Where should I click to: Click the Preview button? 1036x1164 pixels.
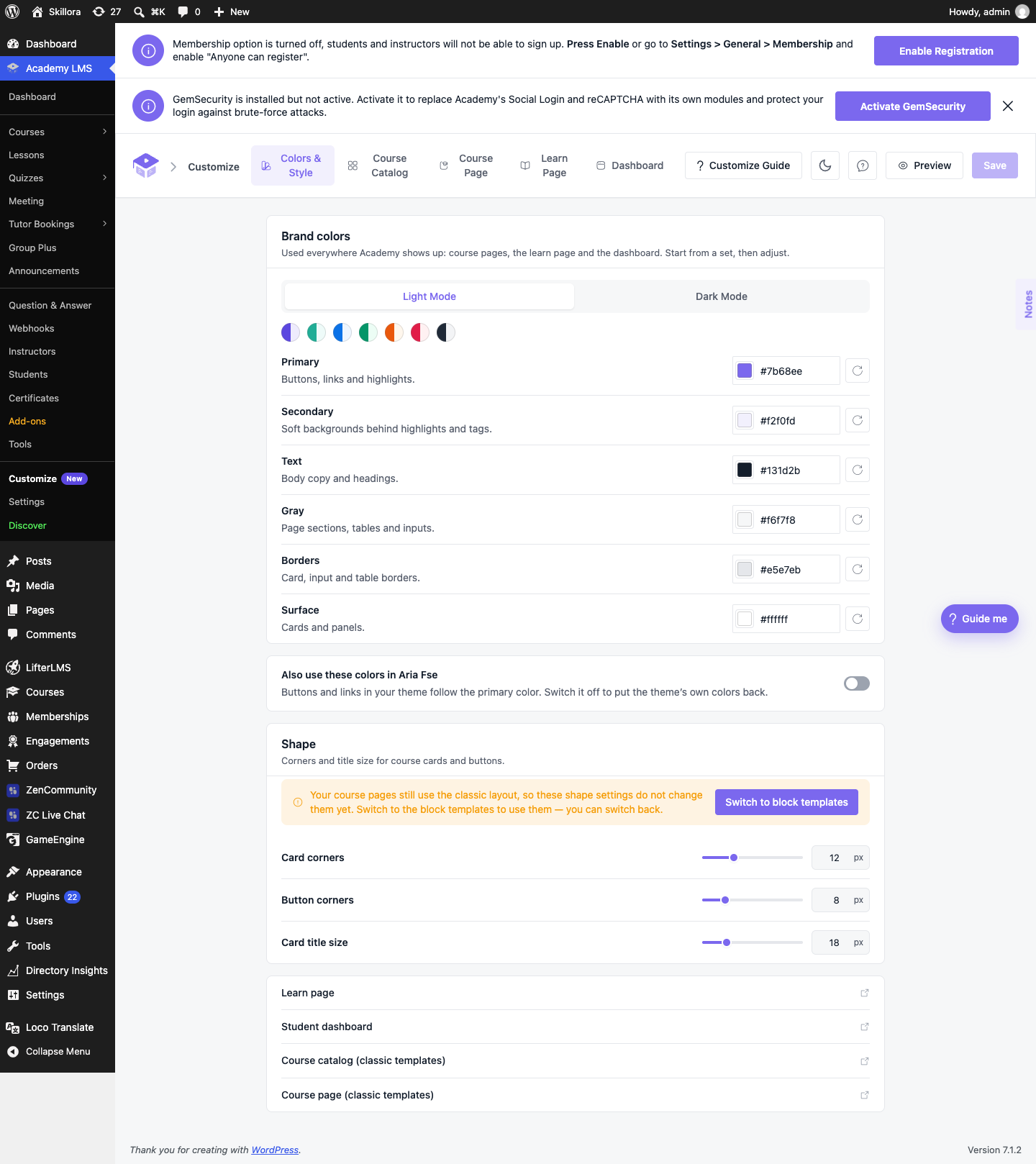point(924,165)
